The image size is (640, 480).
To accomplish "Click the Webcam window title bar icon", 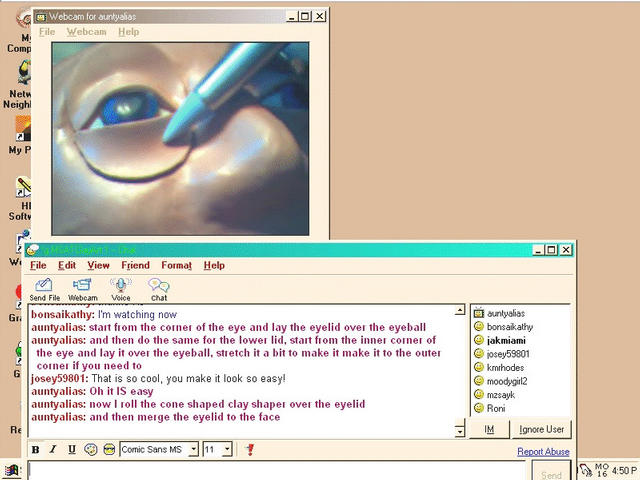I will point(41,17).
